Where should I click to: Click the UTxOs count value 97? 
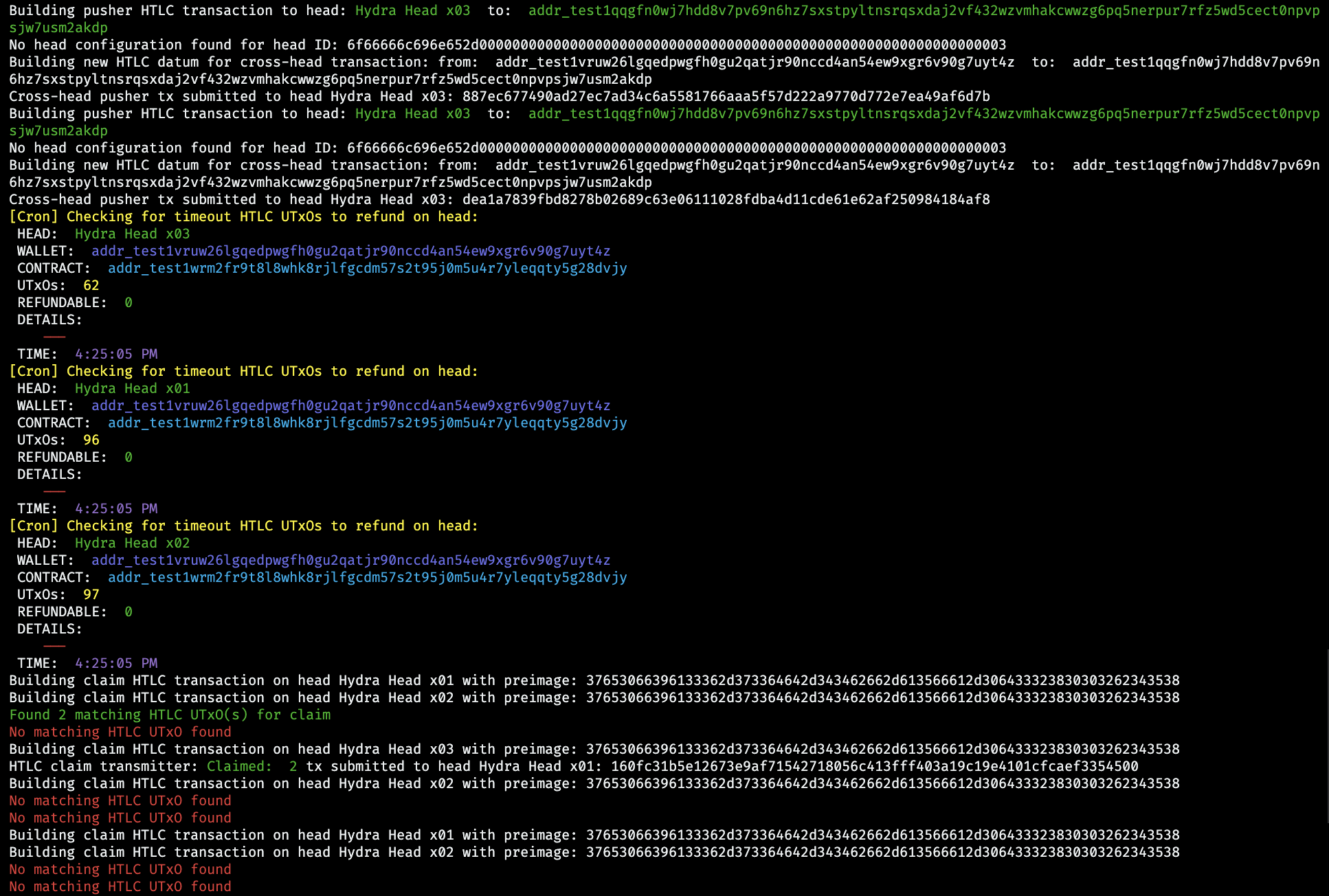point(91,594)
